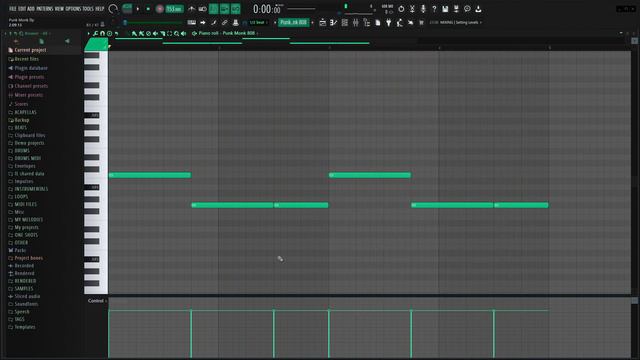This screenshot has width=640, height=360.
Task: Toggle the pattern/song mode switch
Action: 127,9
